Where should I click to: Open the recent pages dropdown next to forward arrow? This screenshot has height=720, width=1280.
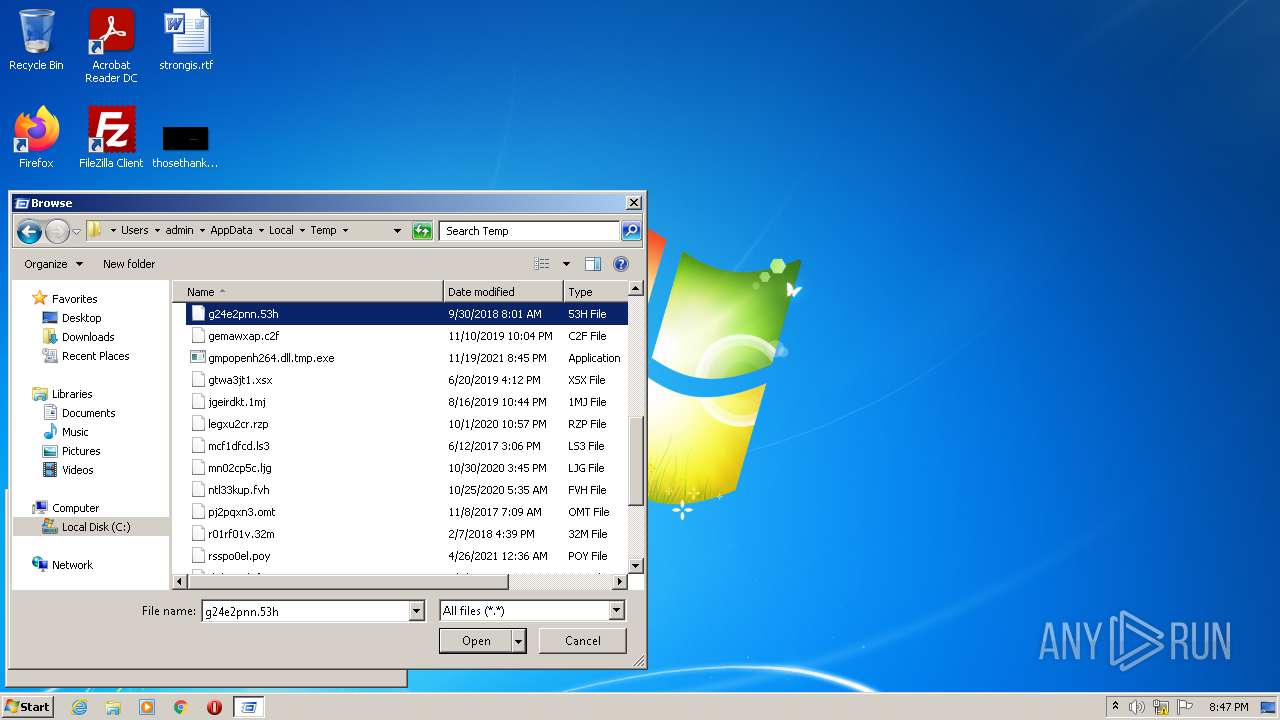click(76, 231)
